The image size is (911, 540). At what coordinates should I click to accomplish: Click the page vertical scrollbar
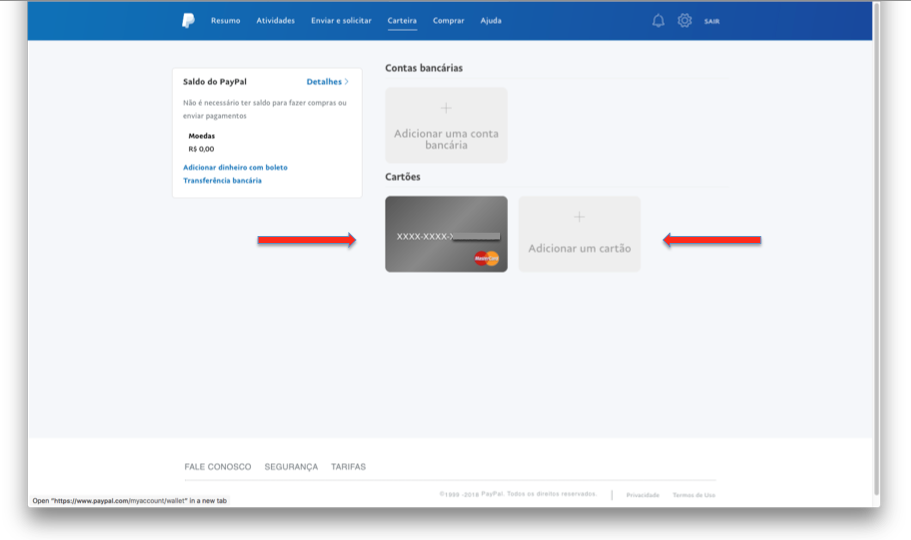[876, 249]
